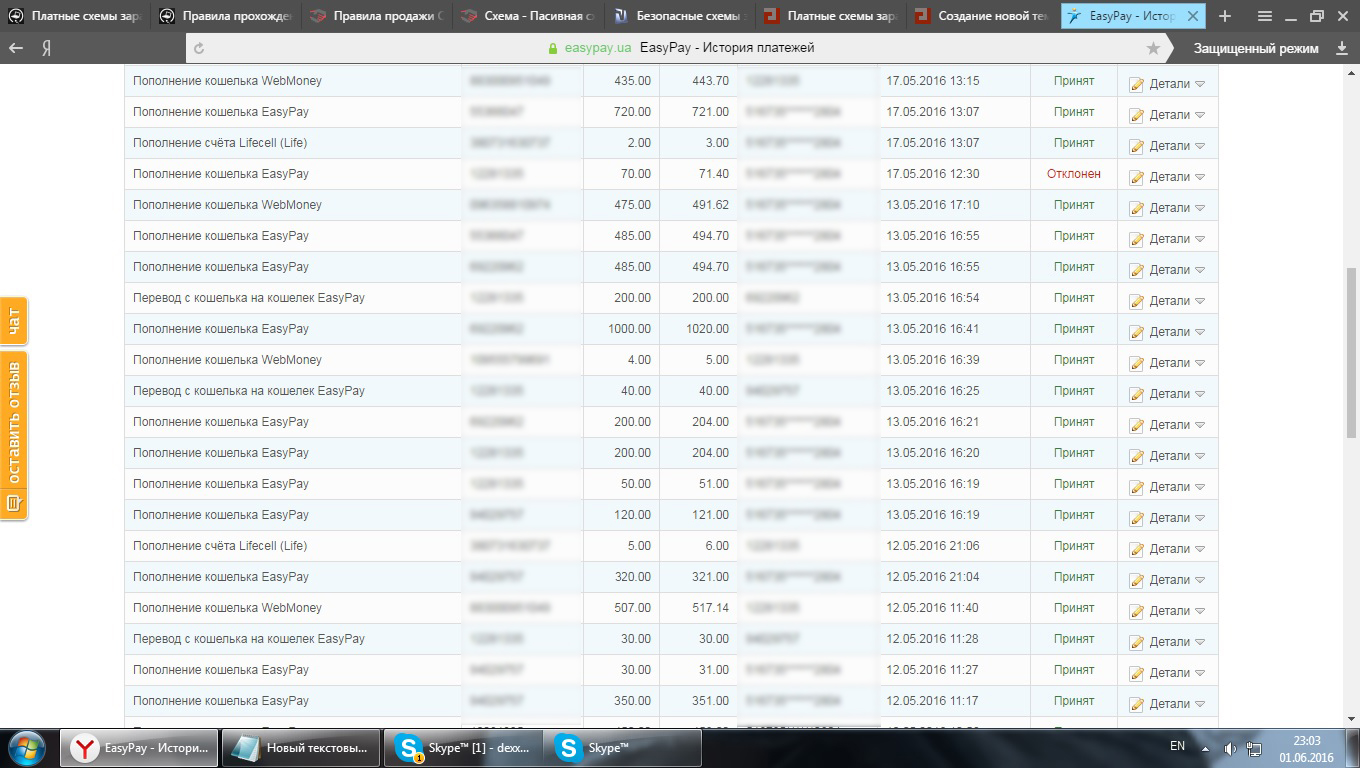
Task: Switch to "Безопасные схемы" tab
Action: pos(678,16)
